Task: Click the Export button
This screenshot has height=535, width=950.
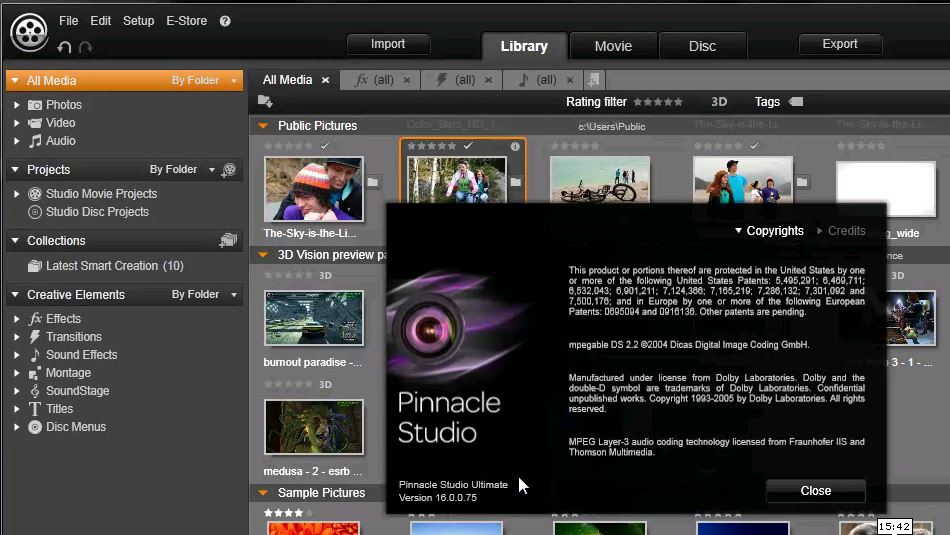Action: point(840,44)
